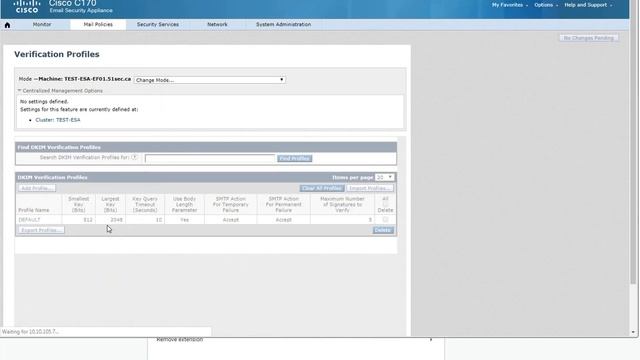Click the scrollbar down arrow

point(633,332)
